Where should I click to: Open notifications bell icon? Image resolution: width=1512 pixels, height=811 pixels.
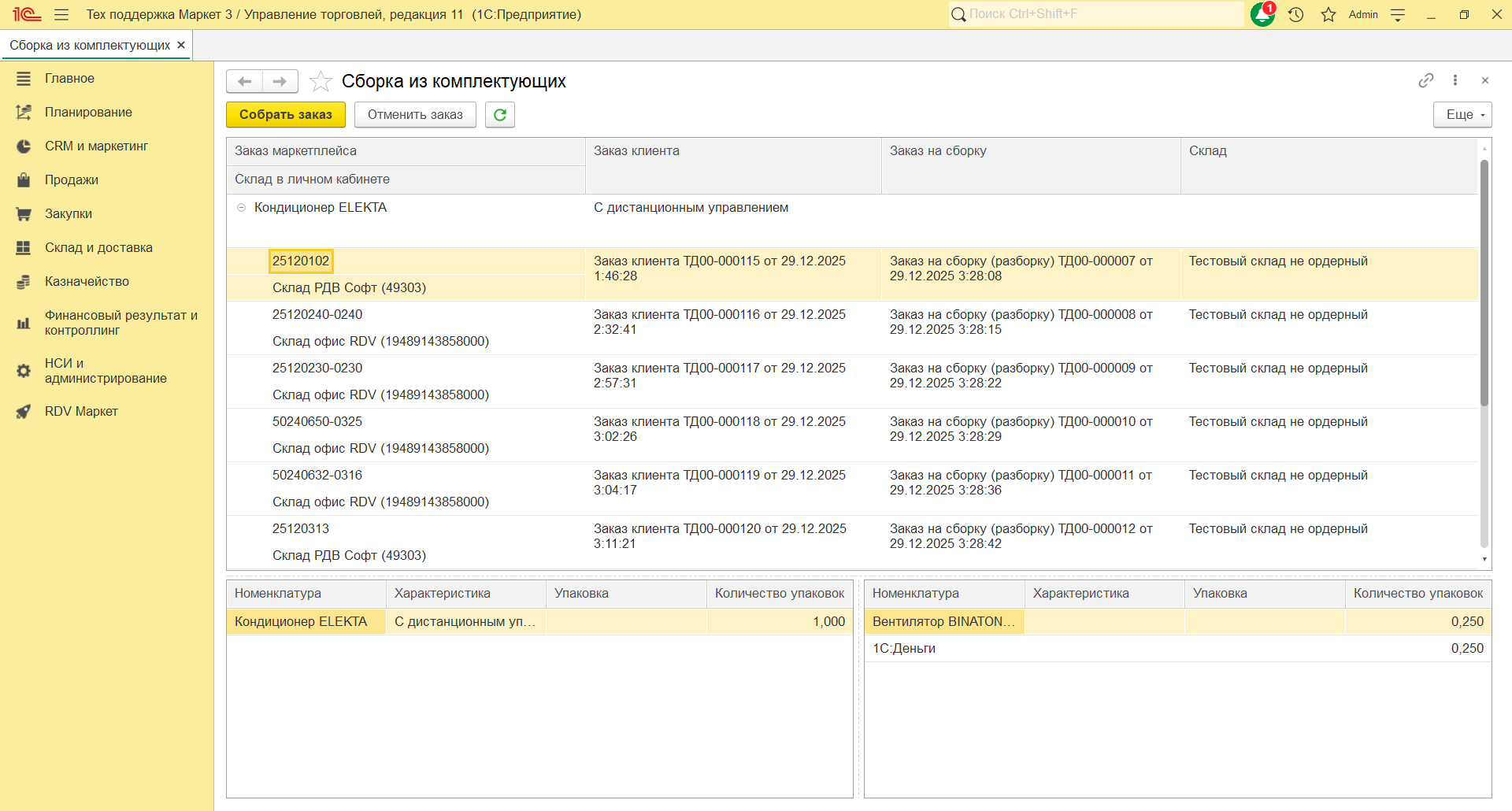coord(1262,14)
